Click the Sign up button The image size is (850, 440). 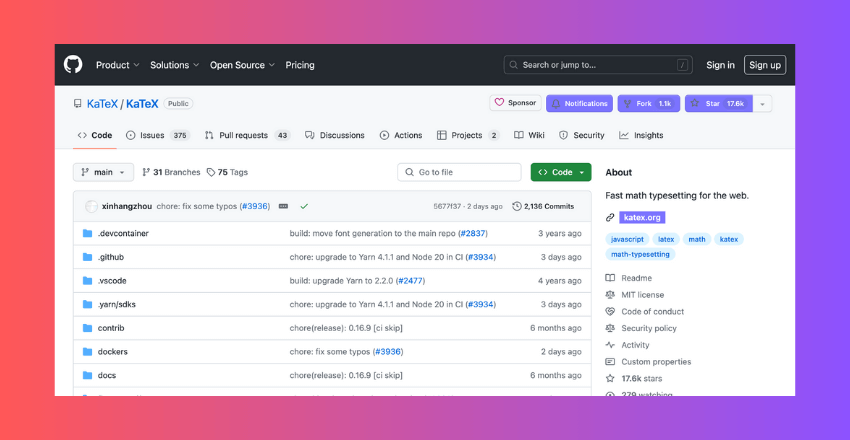765,65
